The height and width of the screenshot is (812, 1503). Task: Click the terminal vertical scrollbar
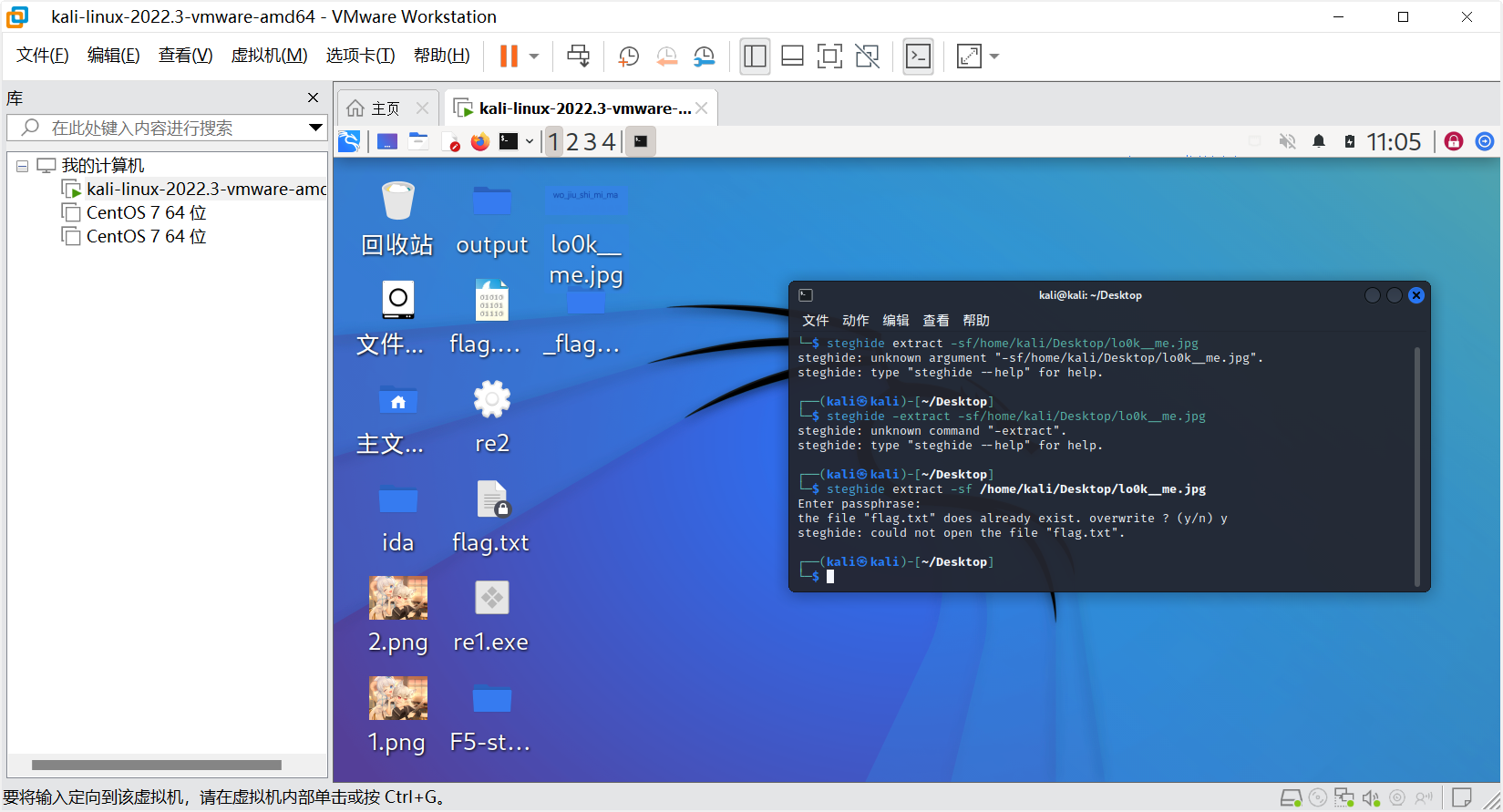1417,465
